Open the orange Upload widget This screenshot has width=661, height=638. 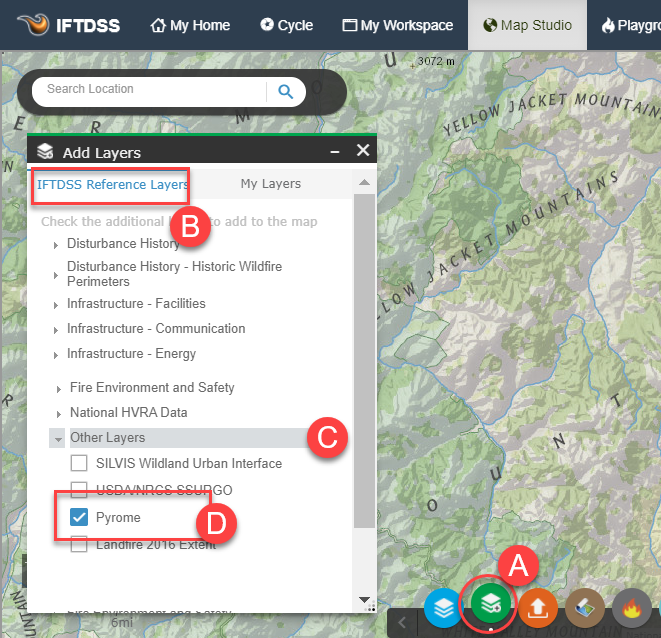click(x=538, y=608)
